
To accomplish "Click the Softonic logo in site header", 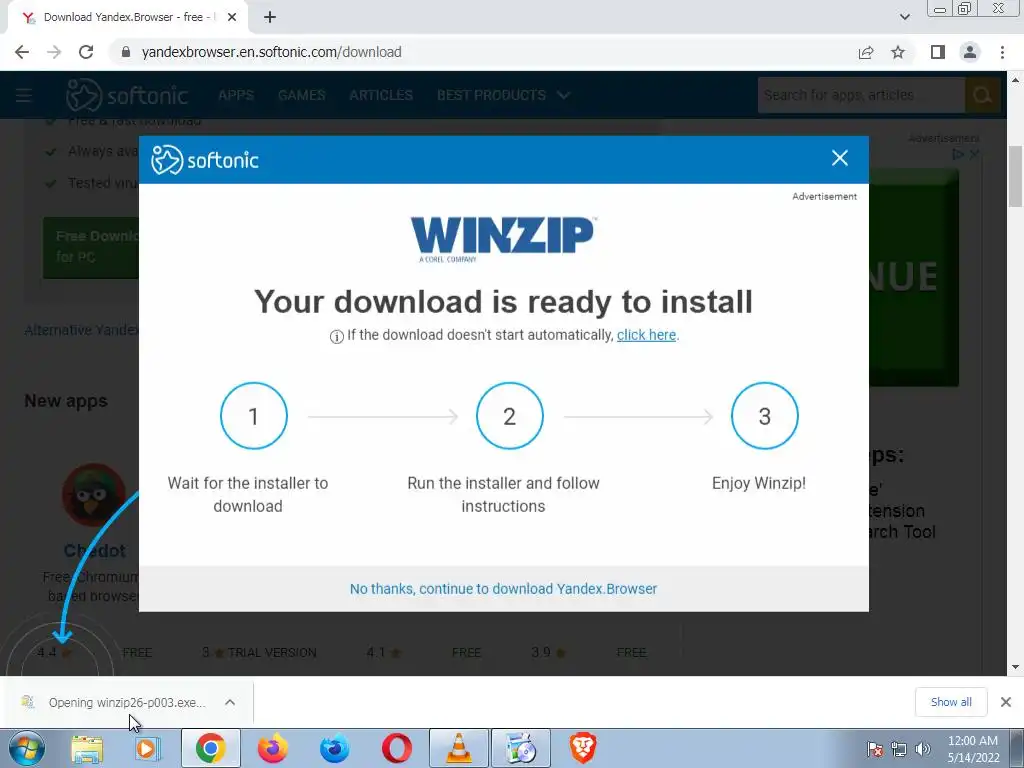I will coord(127,95).
